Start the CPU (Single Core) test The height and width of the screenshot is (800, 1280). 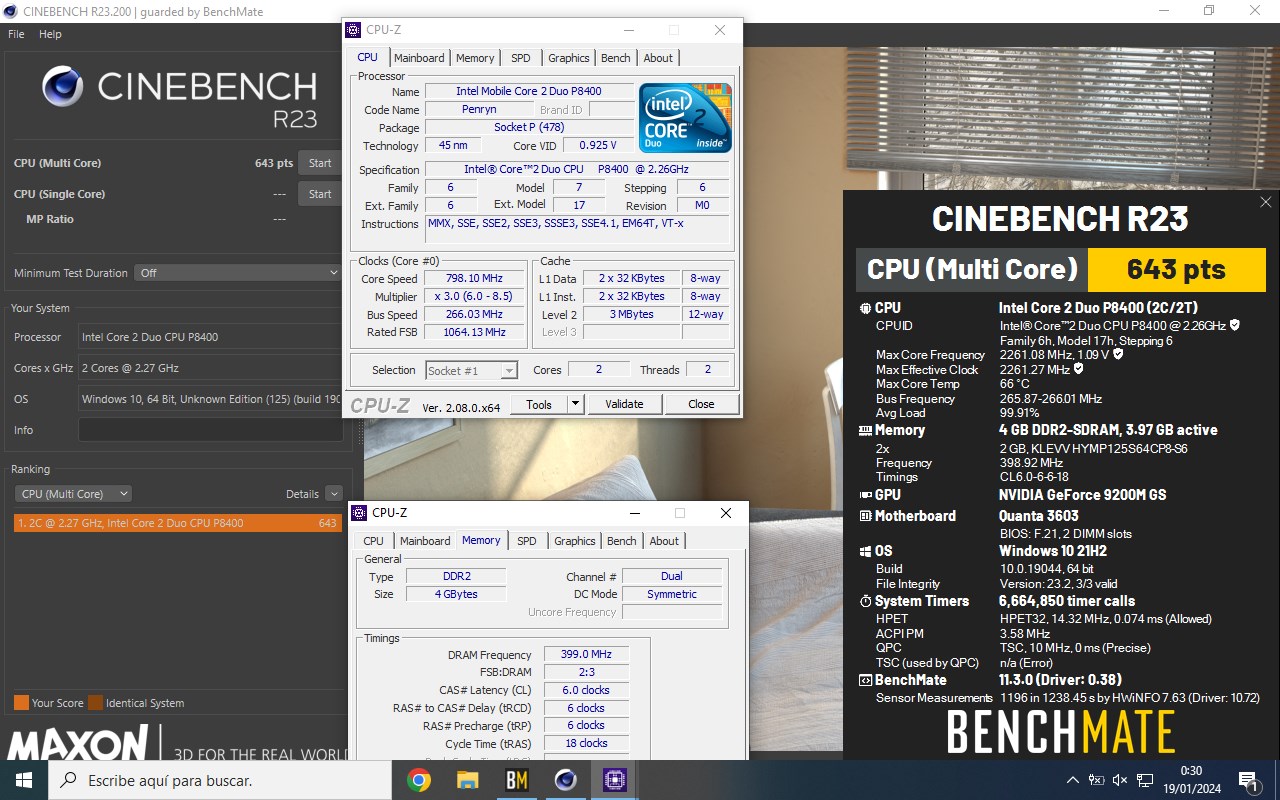click(320, 194)
